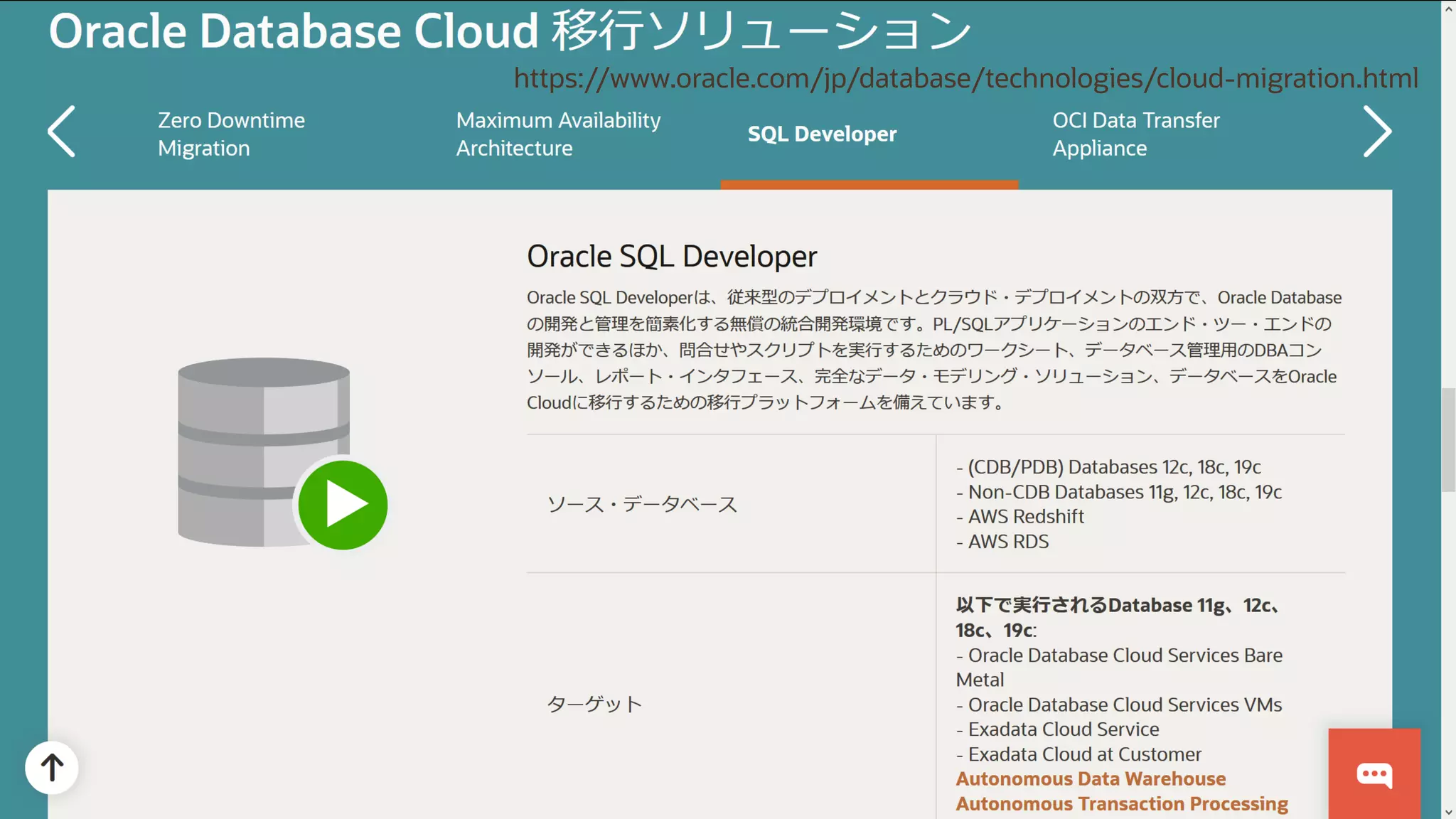This screenshot has width=1456, height=819.
Task: Click the vertical scrollbar thumb
Action: 1448,440
